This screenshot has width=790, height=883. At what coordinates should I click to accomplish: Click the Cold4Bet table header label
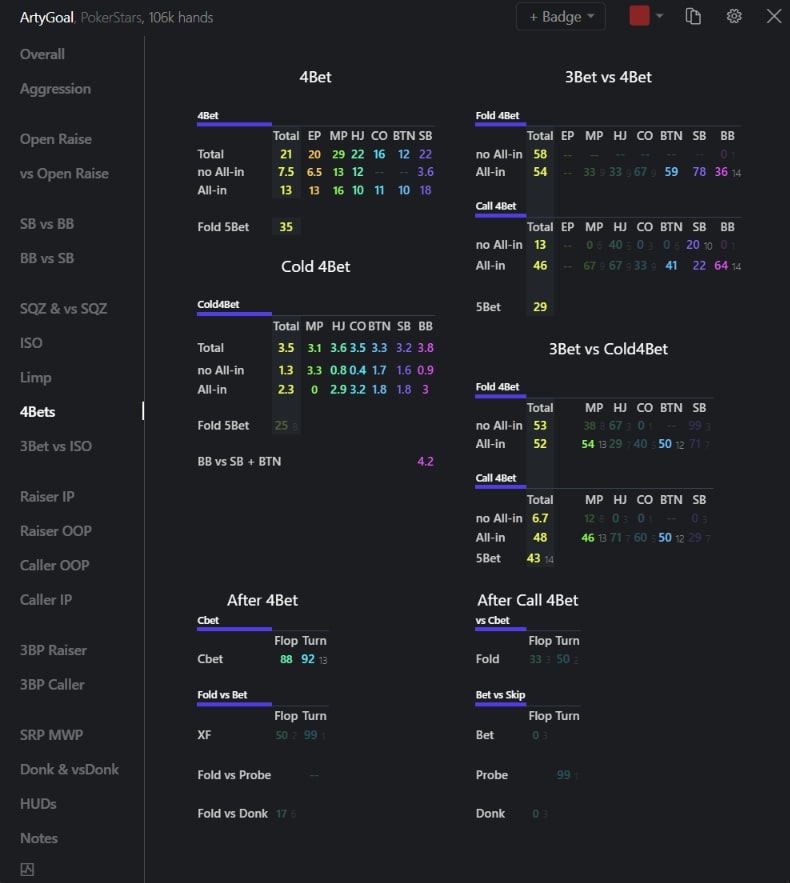point(218,305)
